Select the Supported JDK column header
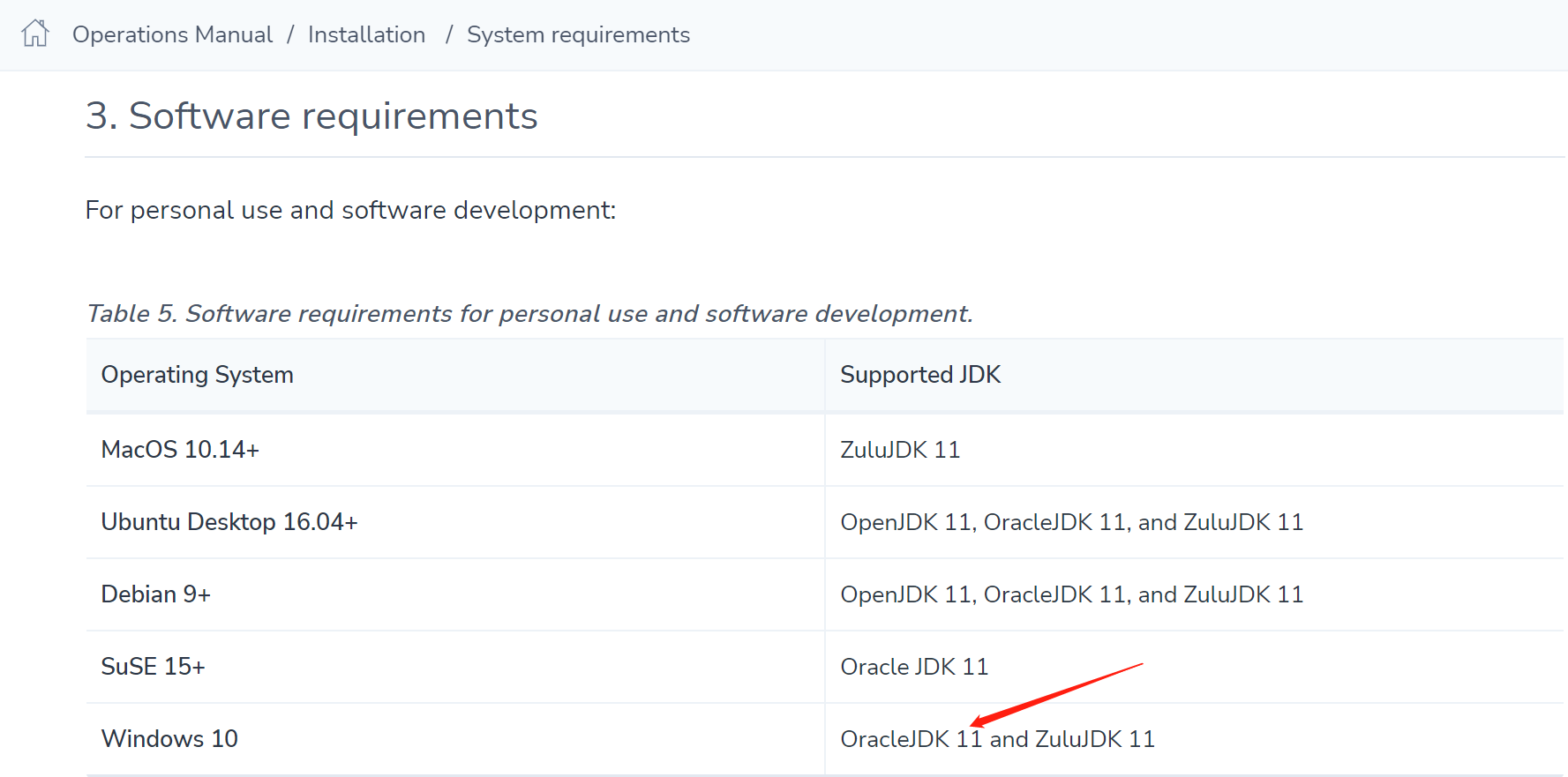The image size is (1568, 777). [x=919, y=375]
